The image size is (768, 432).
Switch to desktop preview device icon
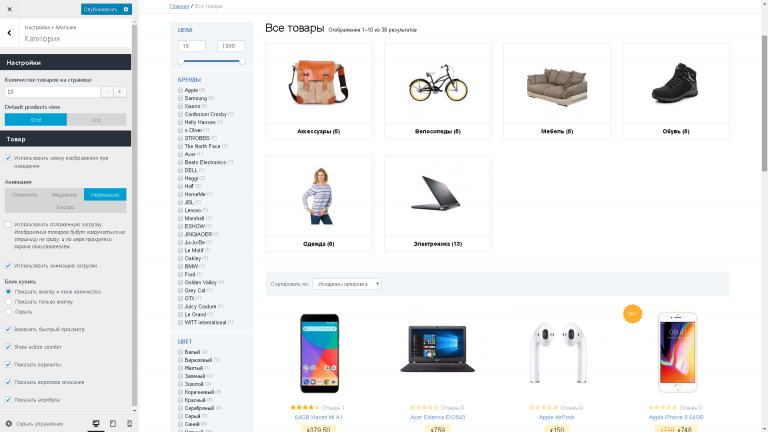[x=96, y=424]
